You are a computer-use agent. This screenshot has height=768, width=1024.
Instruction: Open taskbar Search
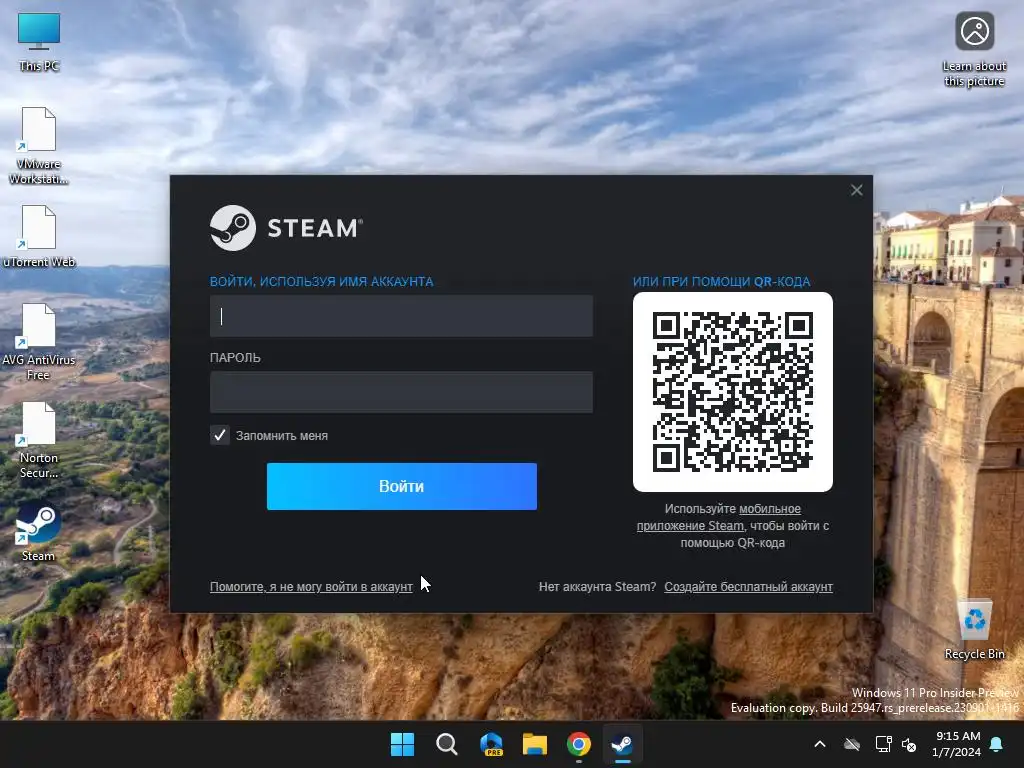pos(447,744)
